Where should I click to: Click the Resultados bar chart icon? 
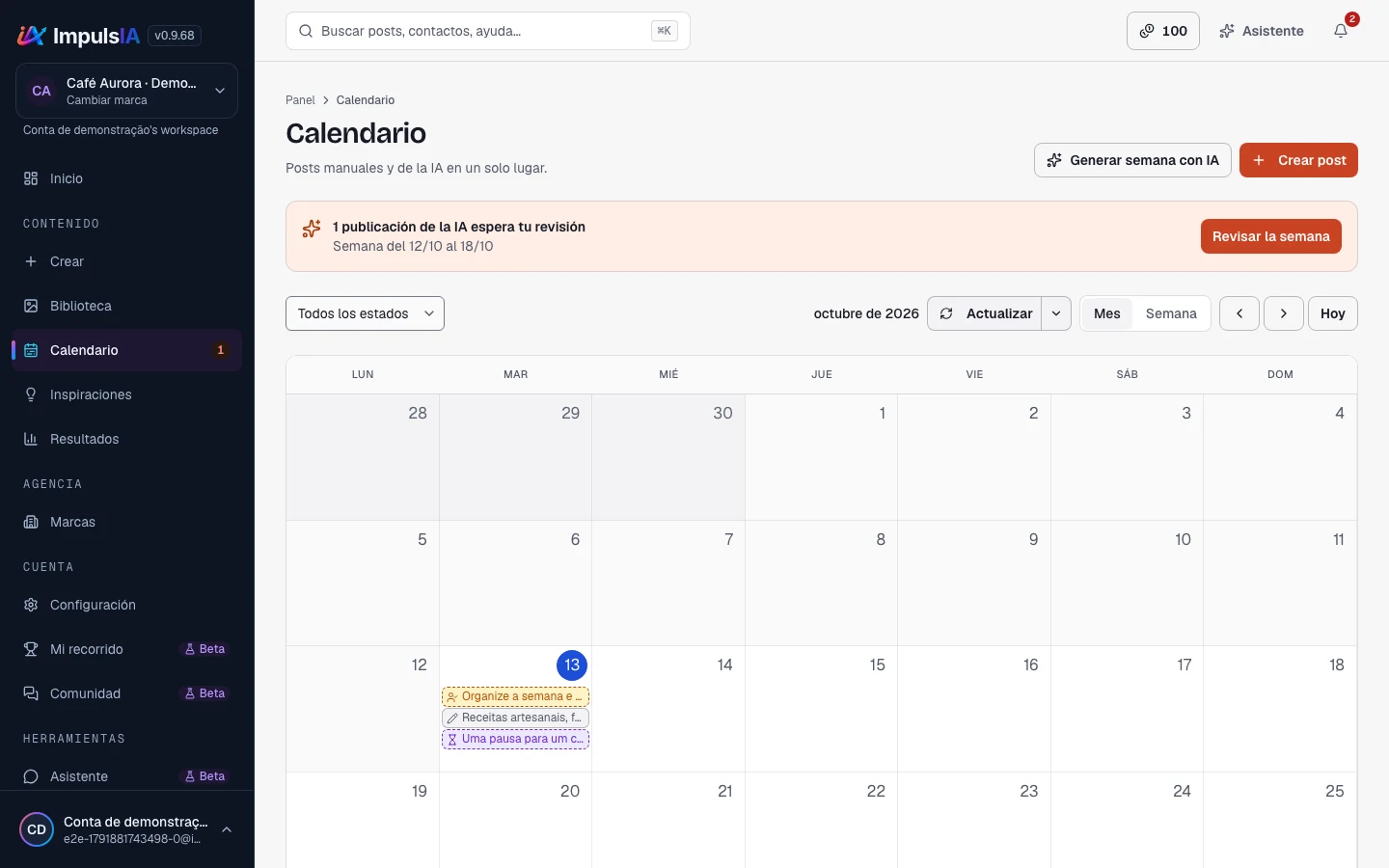point(31,439)
